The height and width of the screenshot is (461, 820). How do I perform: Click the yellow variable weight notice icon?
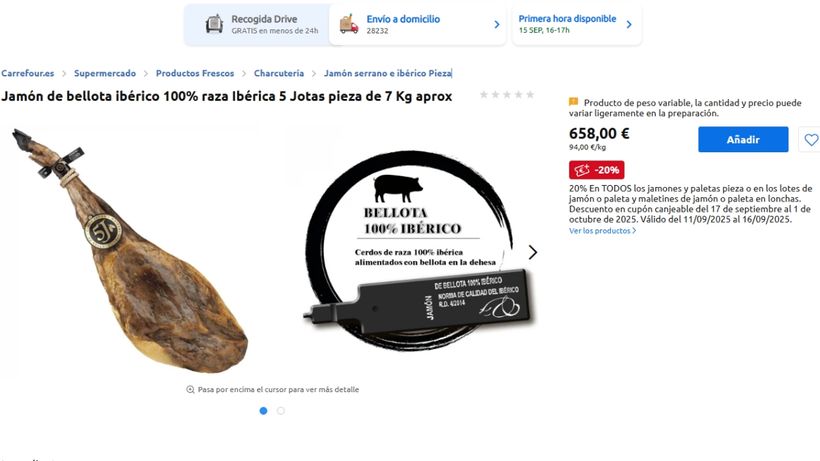(574, 102)
